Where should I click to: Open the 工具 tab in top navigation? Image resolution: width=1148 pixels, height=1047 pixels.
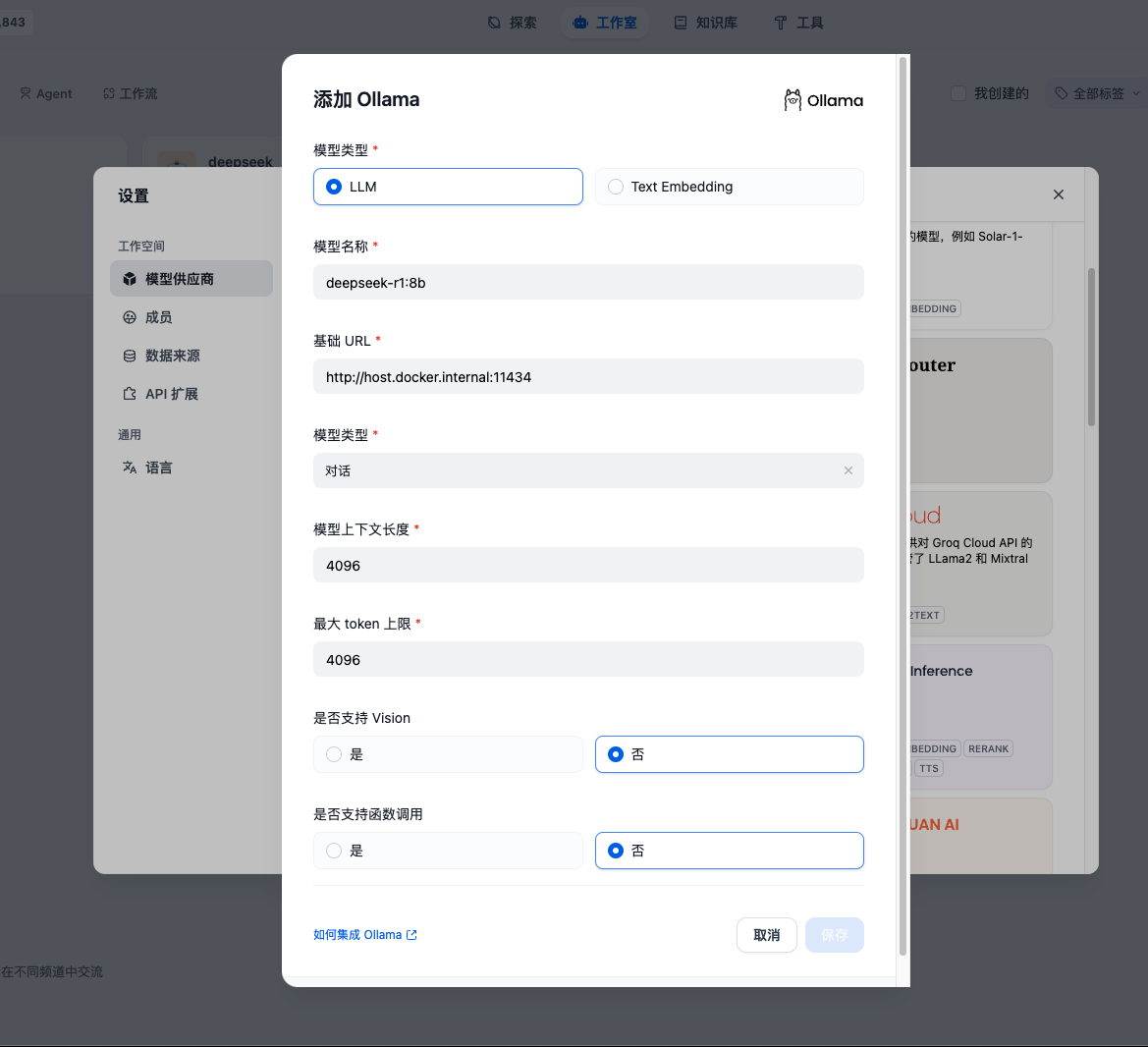click(x=798, y=23)
